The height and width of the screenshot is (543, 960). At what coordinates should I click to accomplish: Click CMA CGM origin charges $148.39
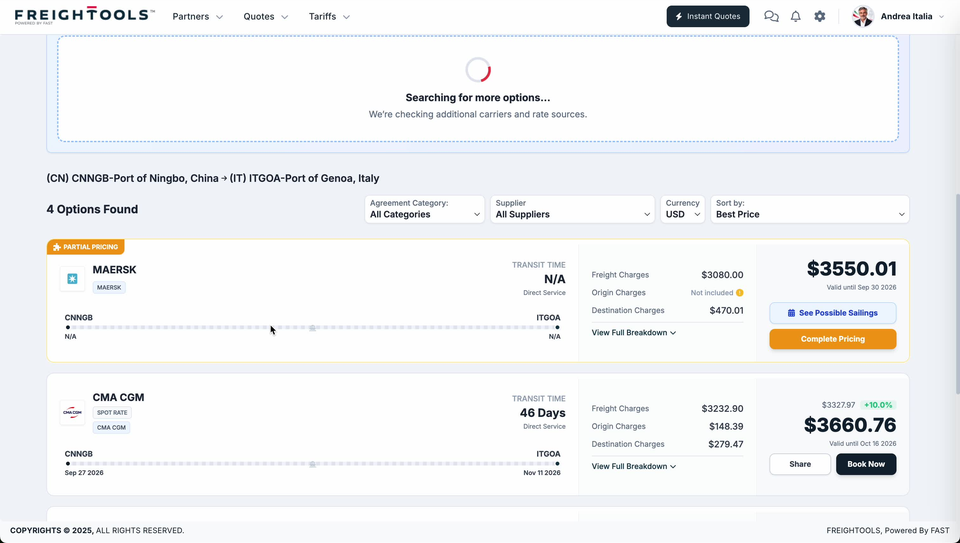[727, 426]
